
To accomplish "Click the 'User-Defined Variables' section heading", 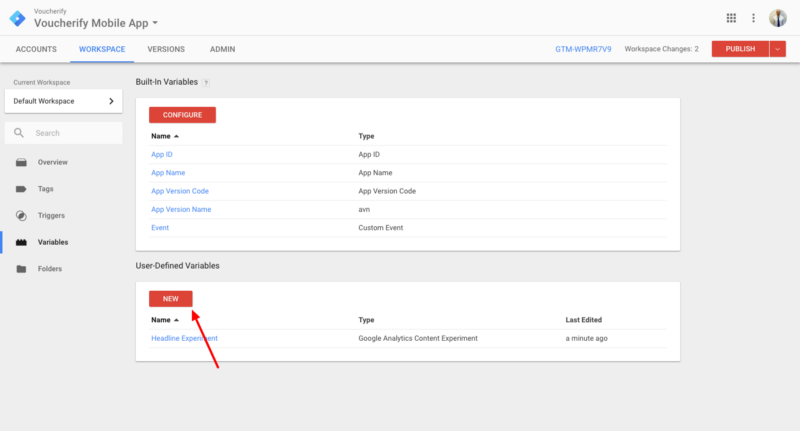I will [178, 266].
